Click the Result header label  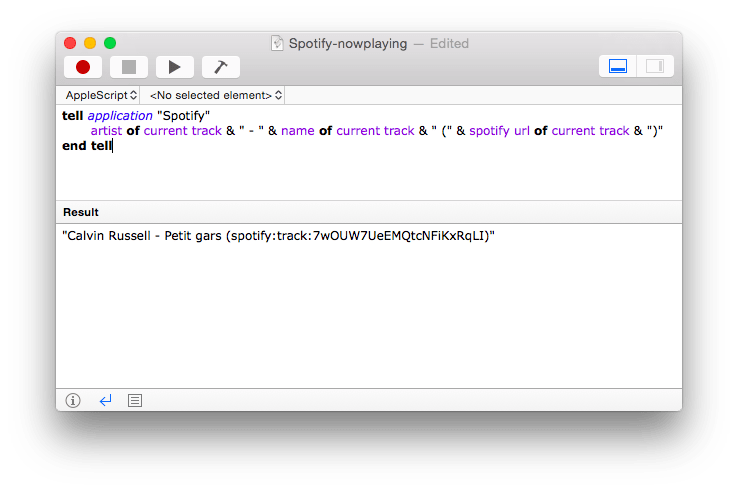[81, 212]
